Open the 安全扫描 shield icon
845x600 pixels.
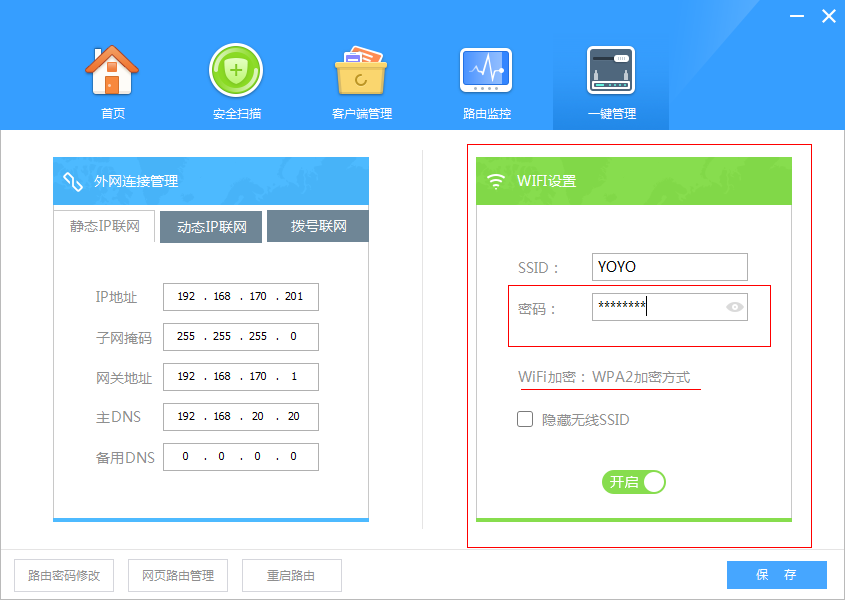[236, 71]
